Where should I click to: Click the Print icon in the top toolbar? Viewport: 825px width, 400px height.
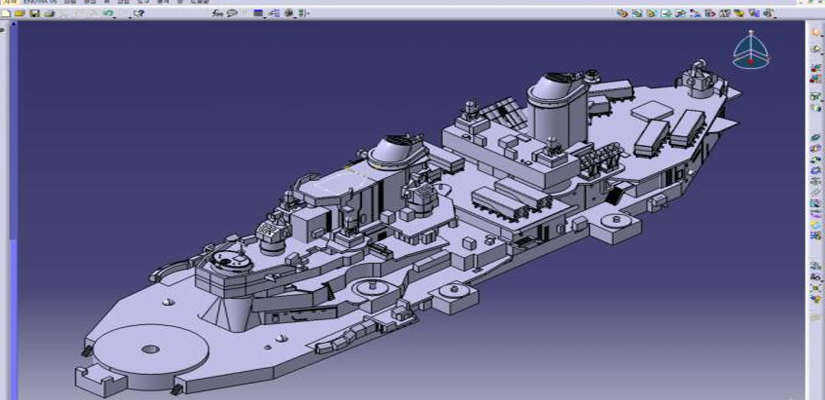[x=49, y=13]
